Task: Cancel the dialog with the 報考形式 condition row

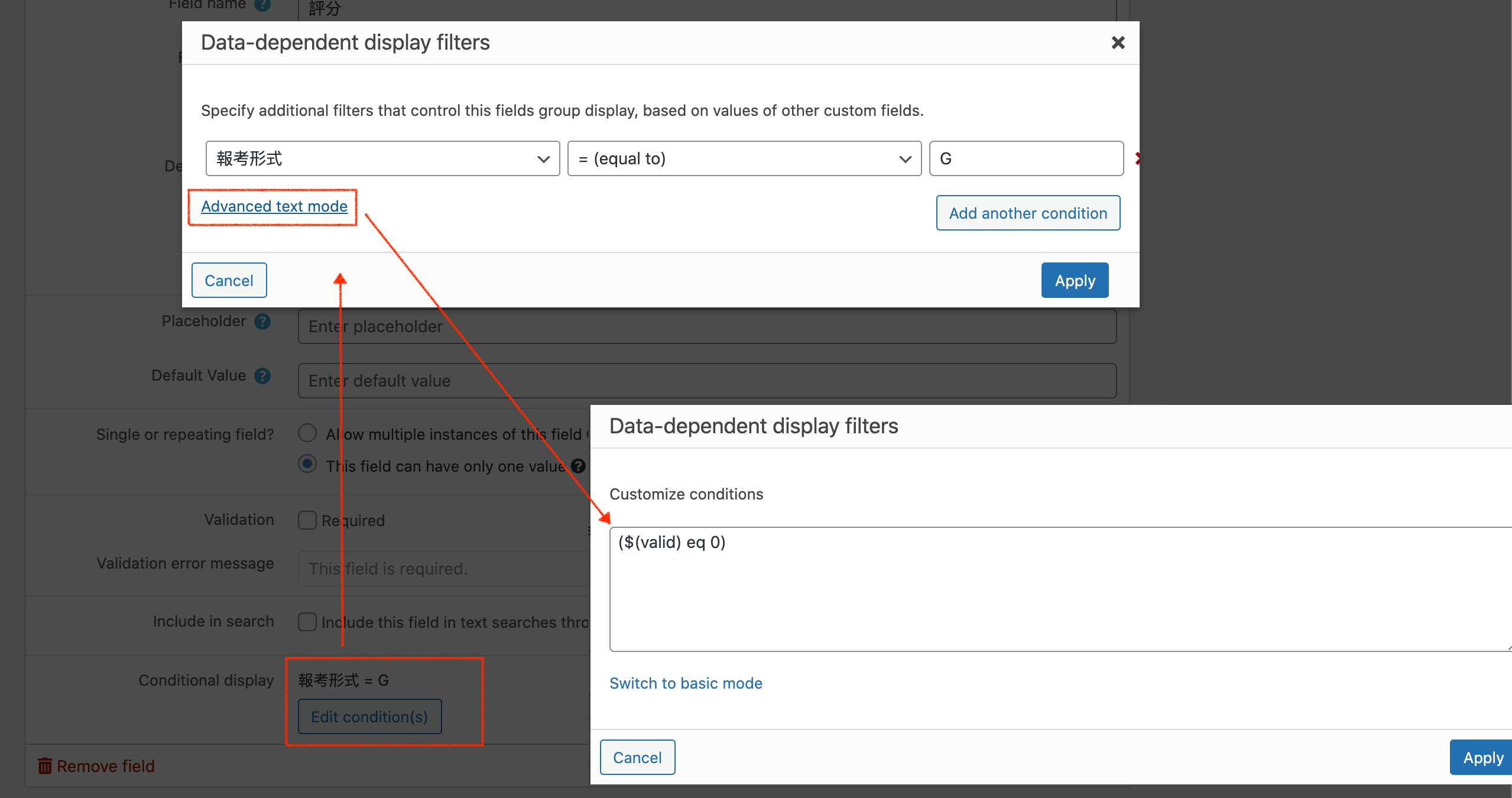Action: coord(229,280)
